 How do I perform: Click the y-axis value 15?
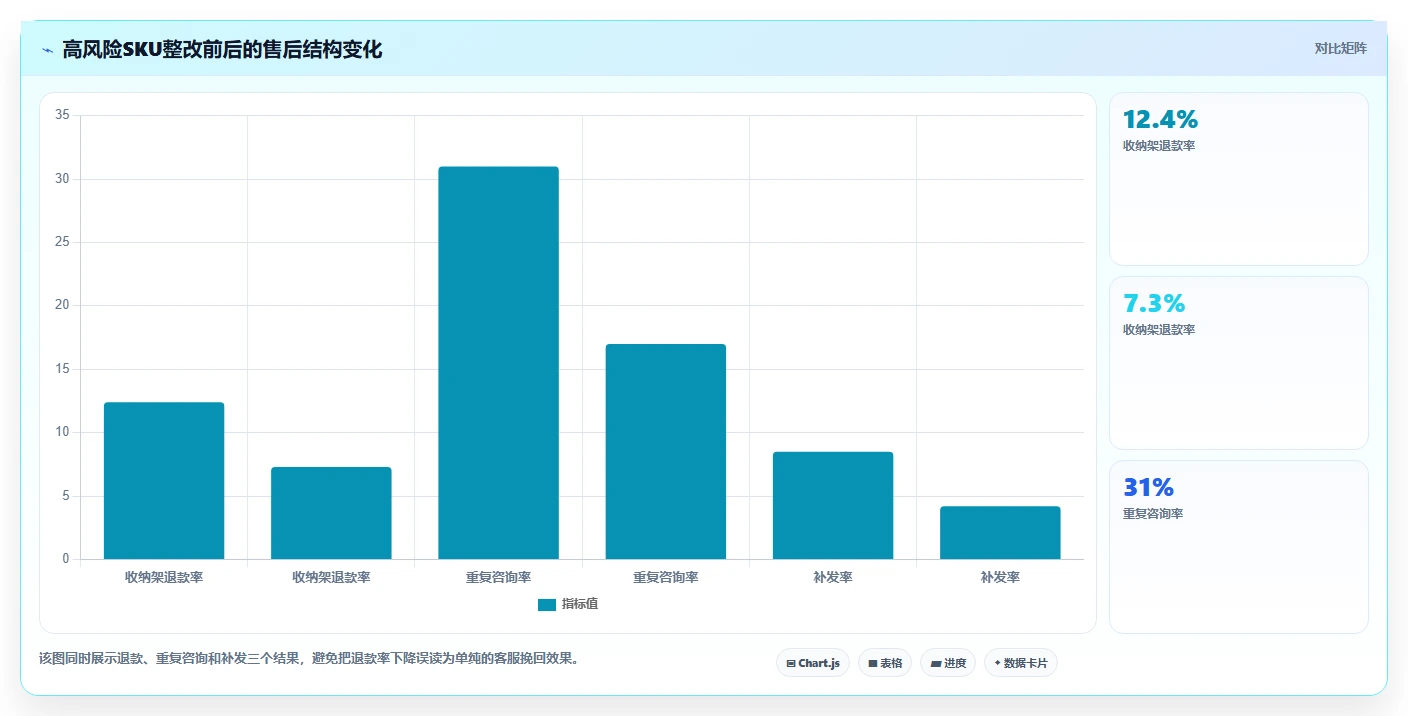pyautogui.click(x=62, y=369)
